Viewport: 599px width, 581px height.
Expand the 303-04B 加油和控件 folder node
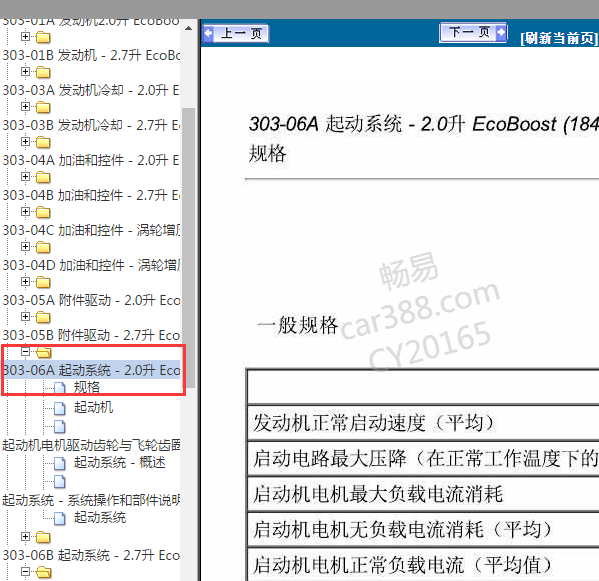coord(25,212)
